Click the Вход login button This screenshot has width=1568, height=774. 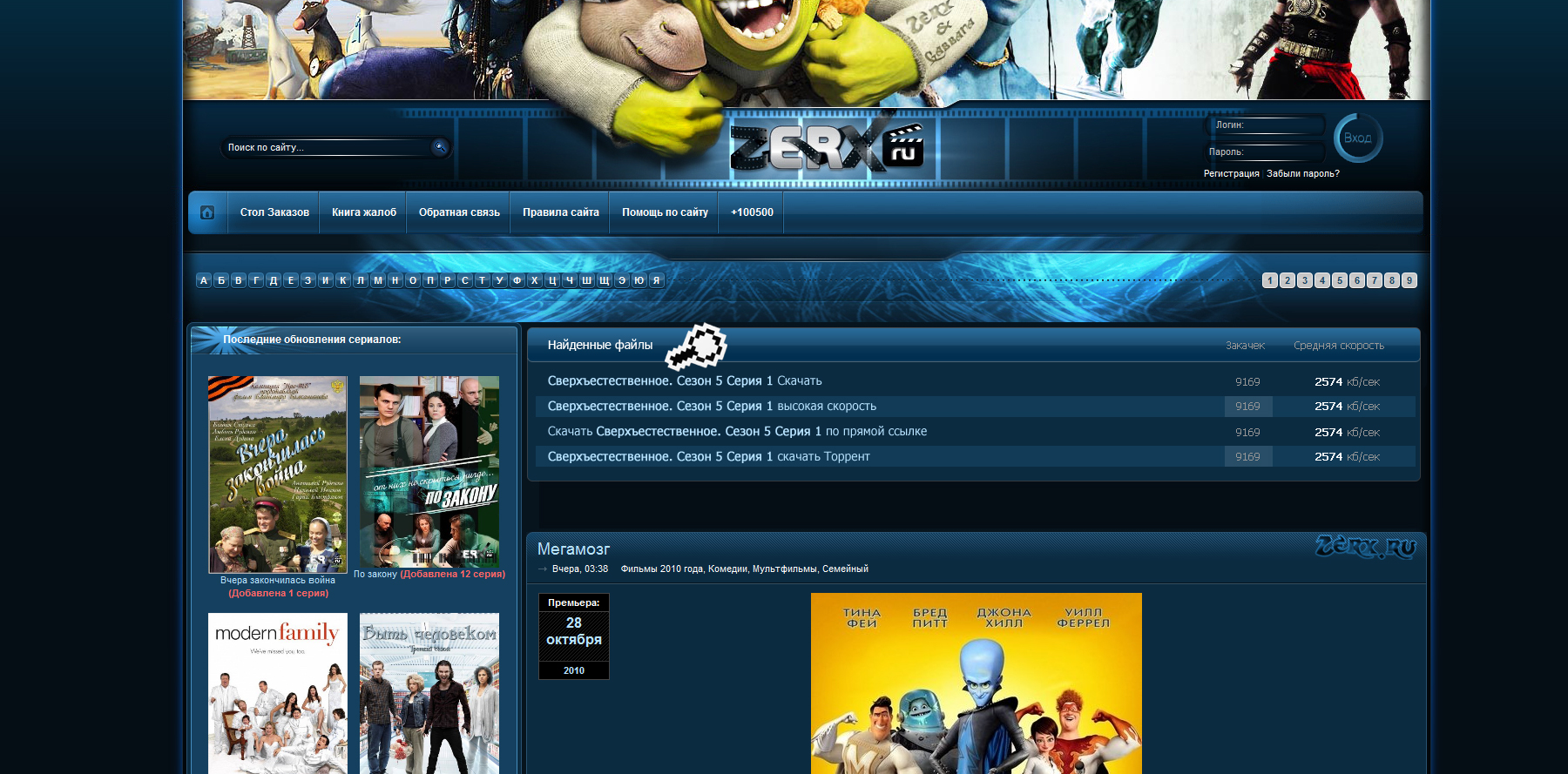[x=1358, y=138]
